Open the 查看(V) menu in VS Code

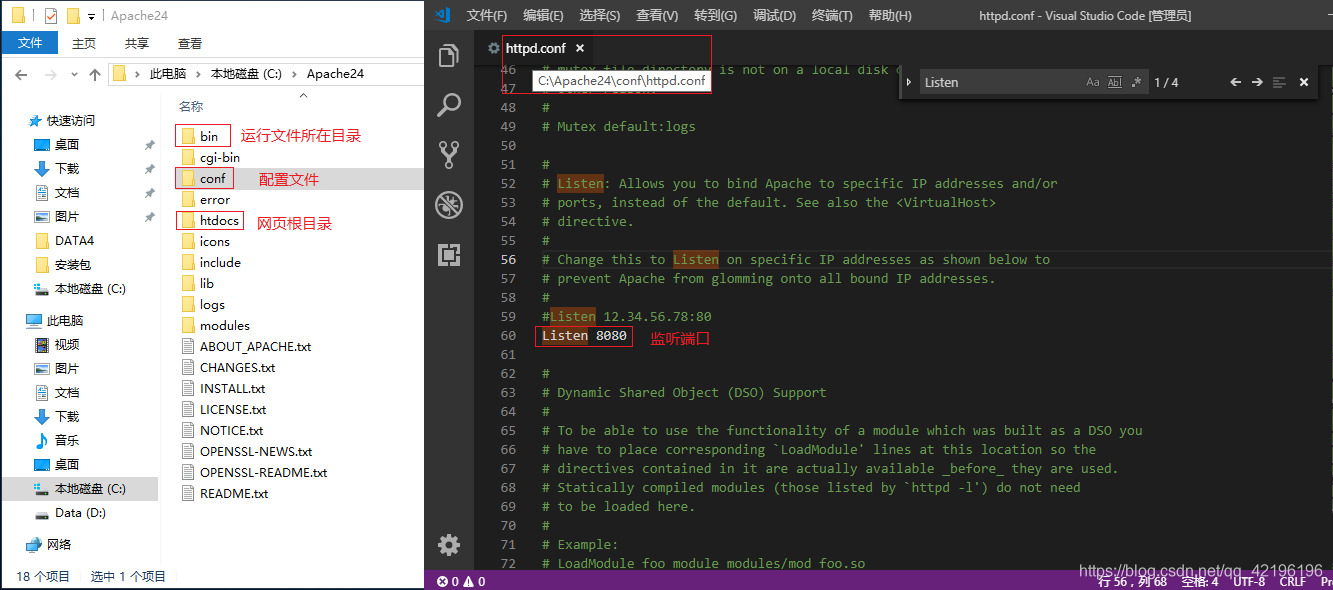coord(657,16)
